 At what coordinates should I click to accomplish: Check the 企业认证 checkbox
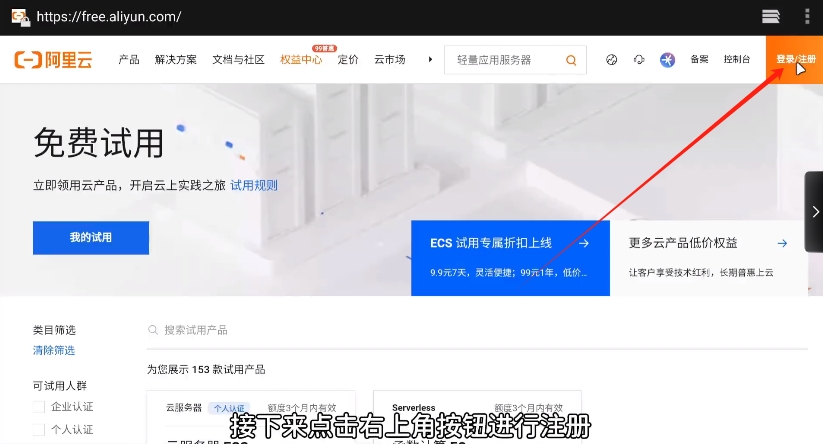(x=39, y=407)
